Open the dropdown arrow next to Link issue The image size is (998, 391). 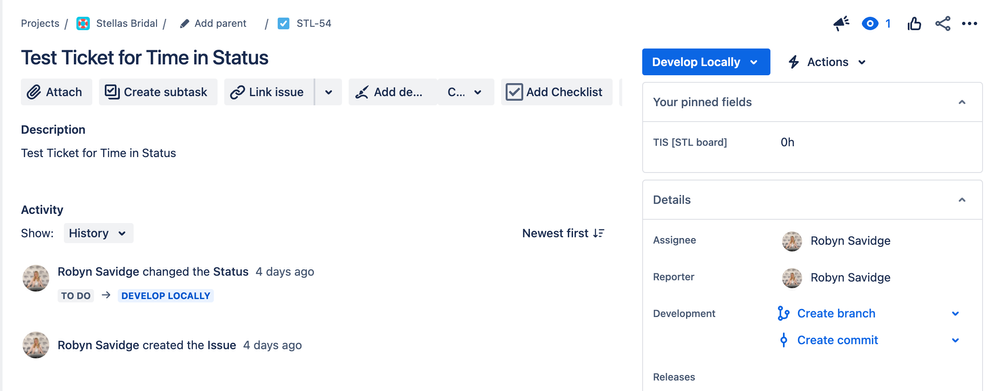pyautogui.click(x=328, y=92)
